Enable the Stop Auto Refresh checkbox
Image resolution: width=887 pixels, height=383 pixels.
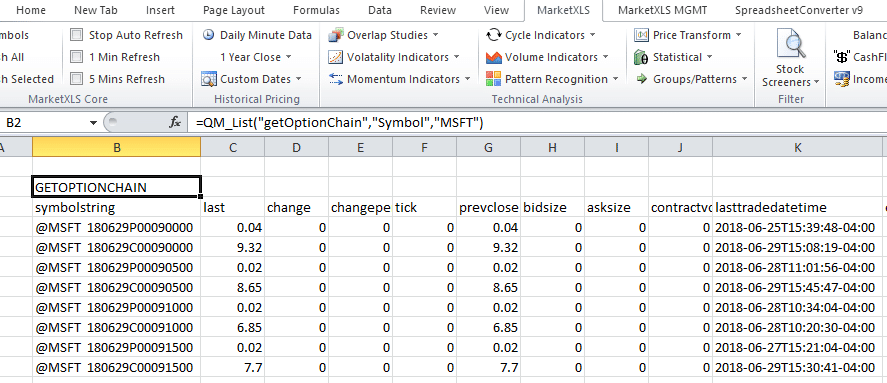(76, 35)
